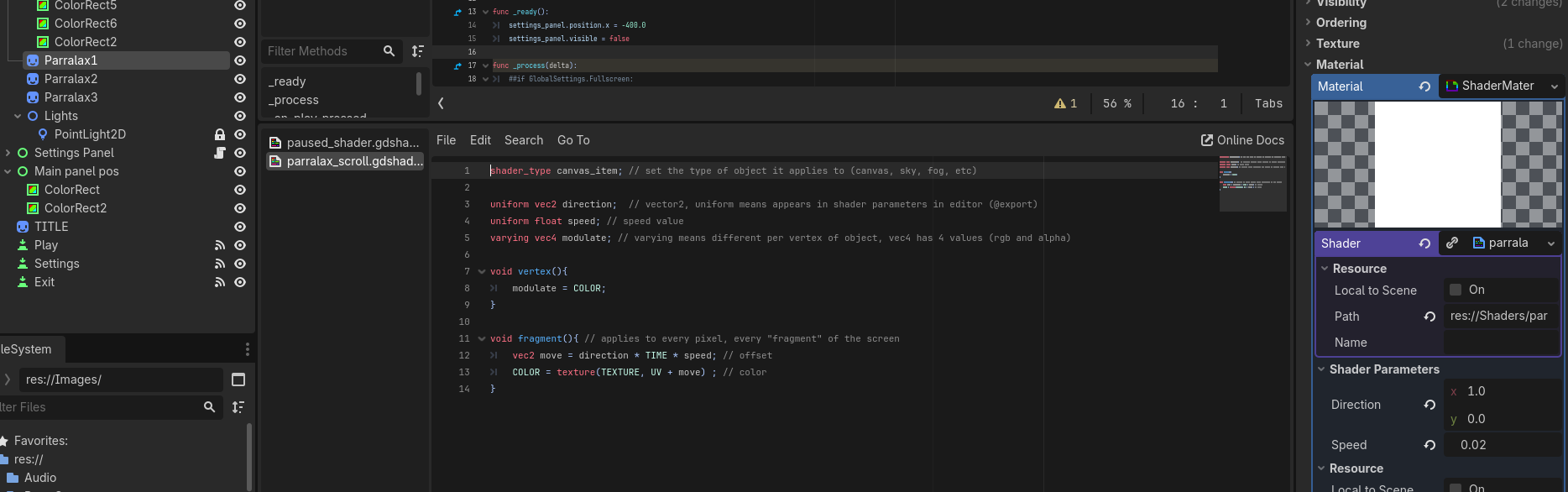1568x492 pixels.
Task: Toggle visibility of the TITLE node
Action: (x=240, y=227)
